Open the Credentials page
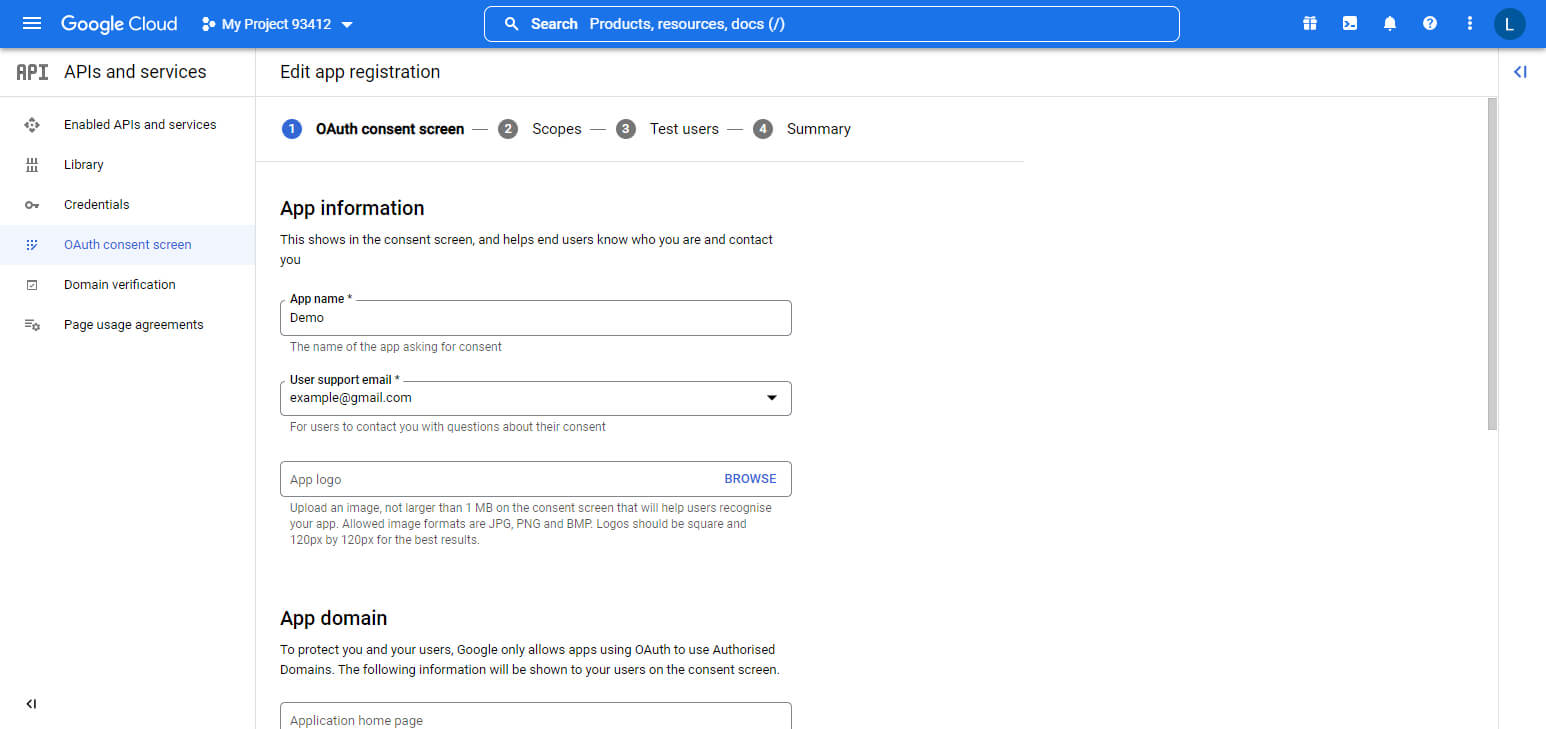 coord(97,205)
